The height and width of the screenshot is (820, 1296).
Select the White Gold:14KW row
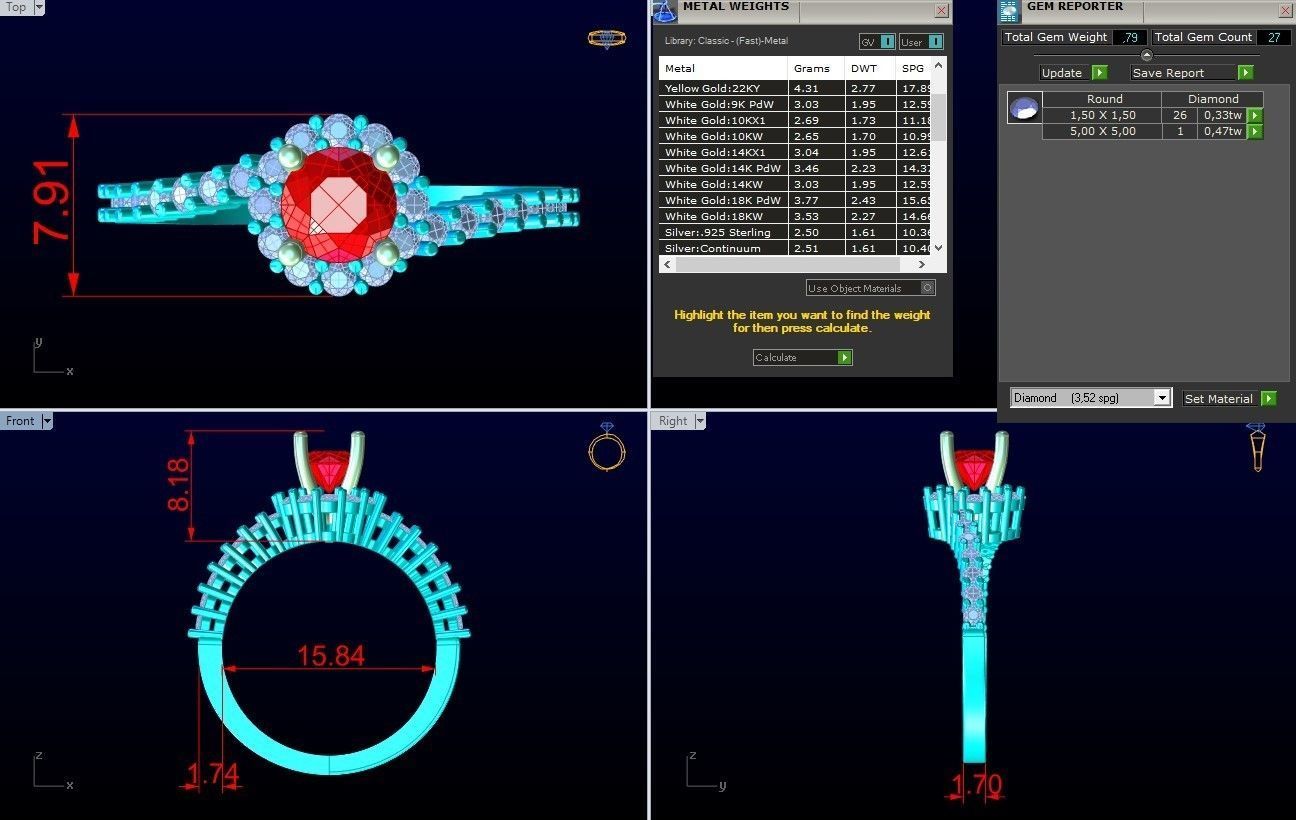[795, 184]
